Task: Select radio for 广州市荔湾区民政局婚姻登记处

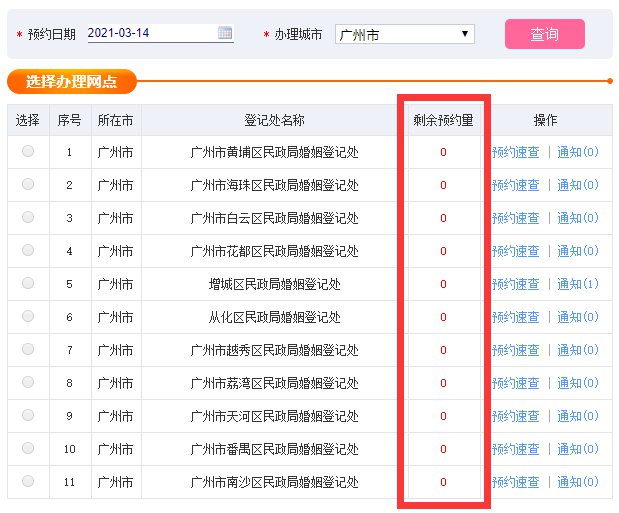Action: pos(28,382)
